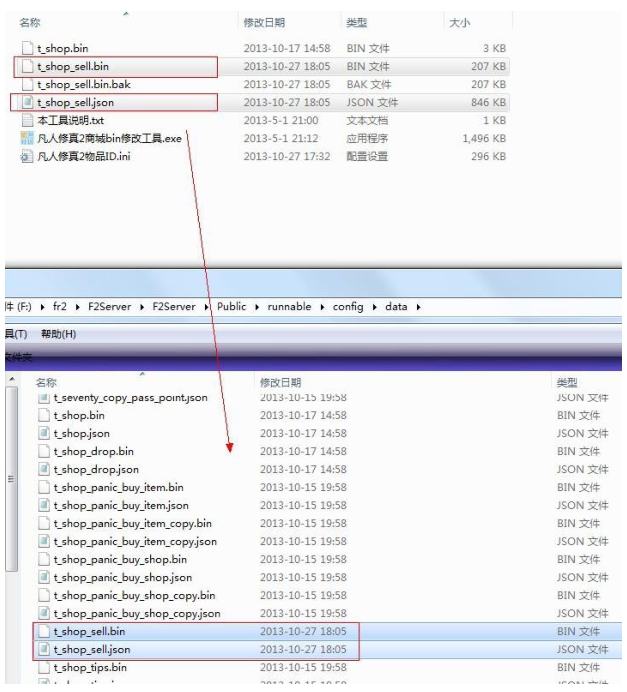Expand the arrow after data breadcrumb

point(418,307)
